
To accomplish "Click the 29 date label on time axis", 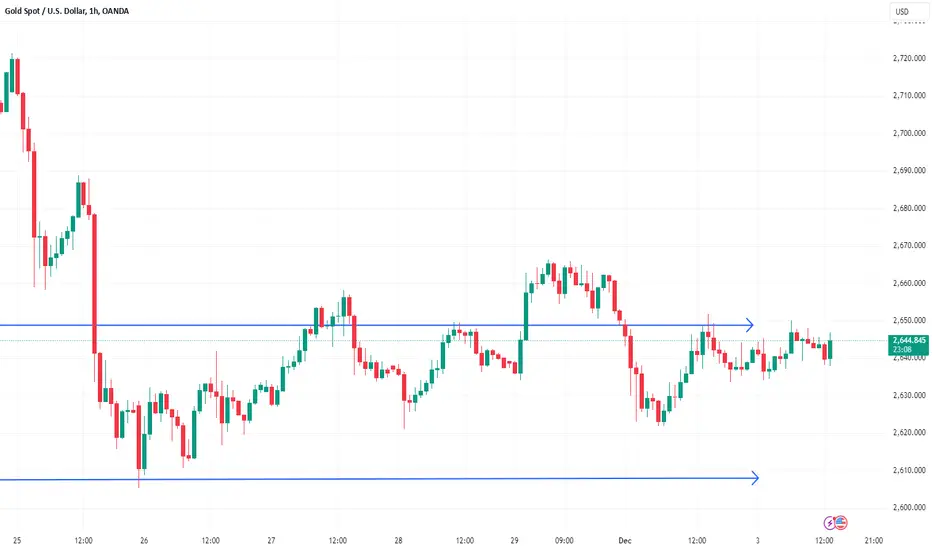I will click(514, 540).
